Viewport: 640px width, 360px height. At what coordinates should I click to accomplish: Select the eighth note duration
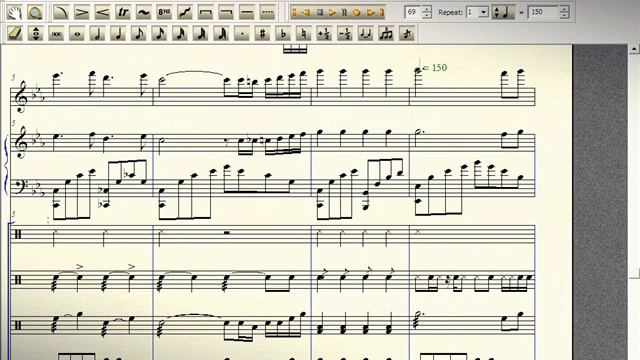pos(138,33)
